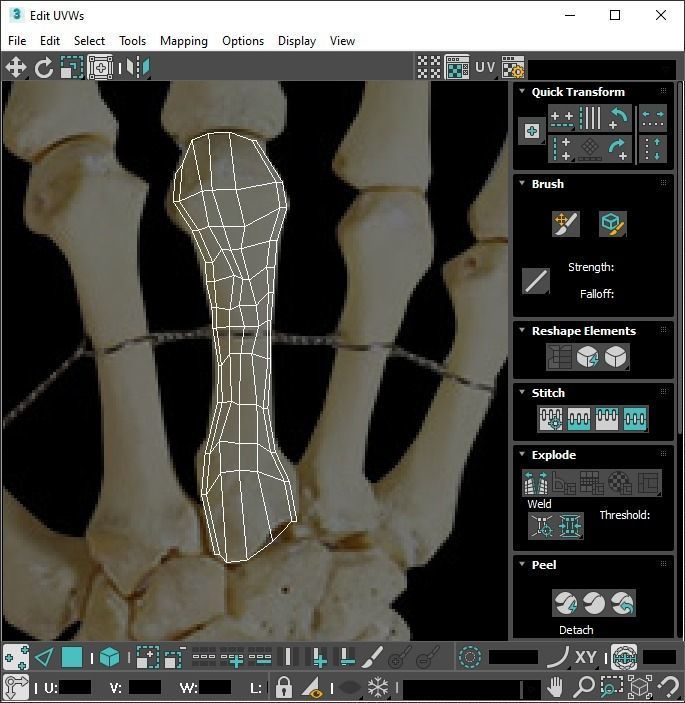Click the Quick Peel icon
The height and width of the screenshot is (703, 685).
coord(565,603)
